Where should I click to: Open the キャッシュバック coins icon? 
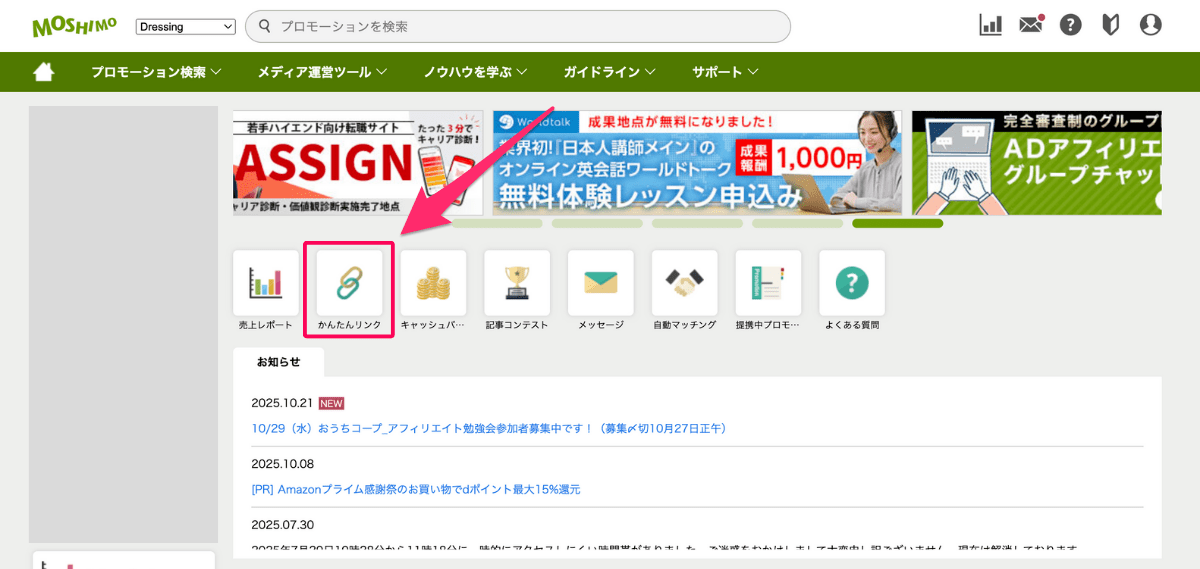[433, 283]
